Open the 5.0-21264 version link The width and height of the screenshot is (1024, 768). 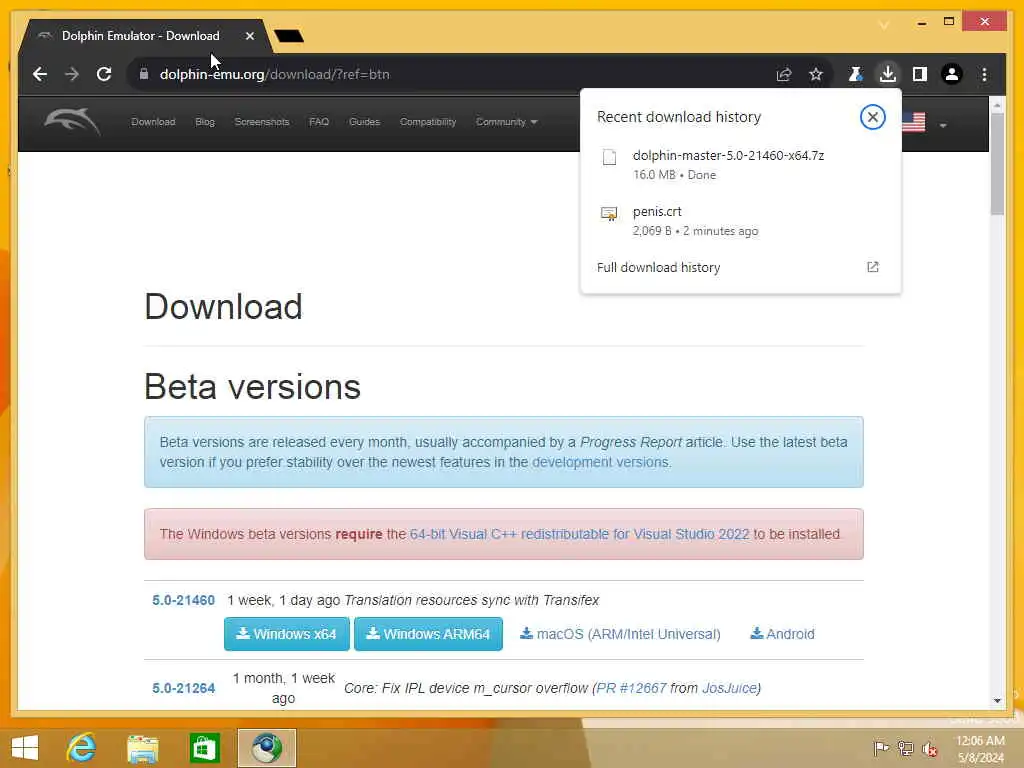(184, 688)
